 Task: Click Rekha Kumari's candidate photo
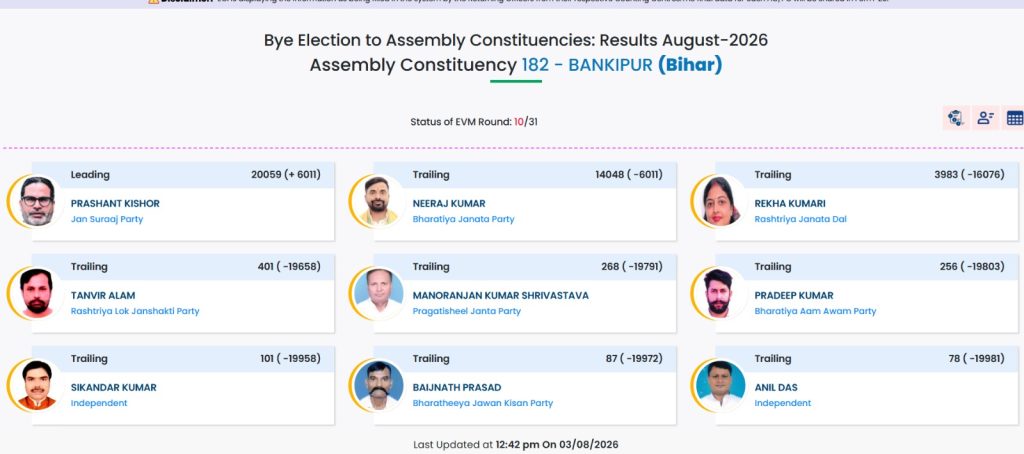coord(720,201)
